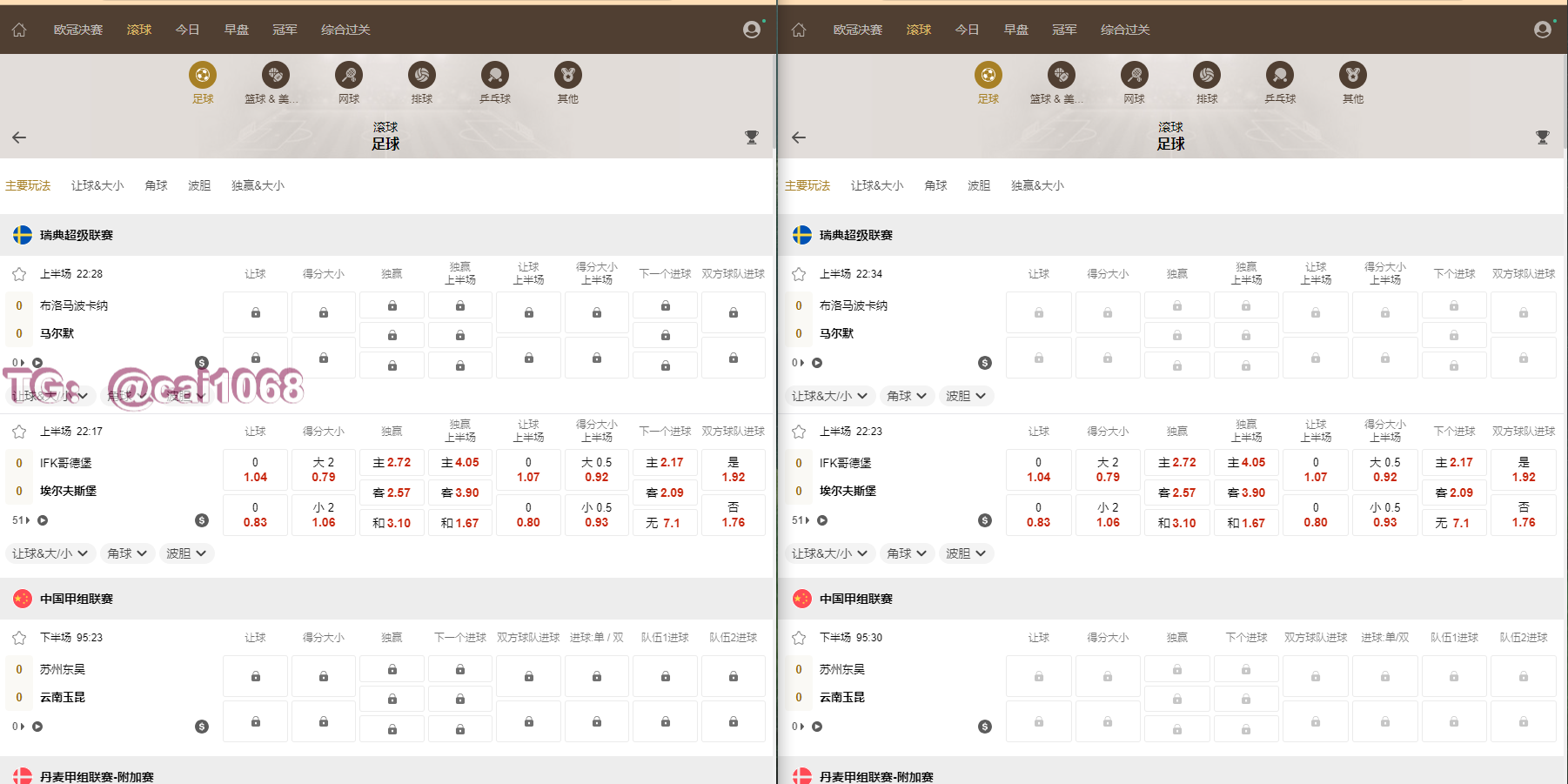Pick the 主 2.72 odds in the left panel
Image resolution: width=1568 pixels, height=784 pixels.
[x=392, y=463]
